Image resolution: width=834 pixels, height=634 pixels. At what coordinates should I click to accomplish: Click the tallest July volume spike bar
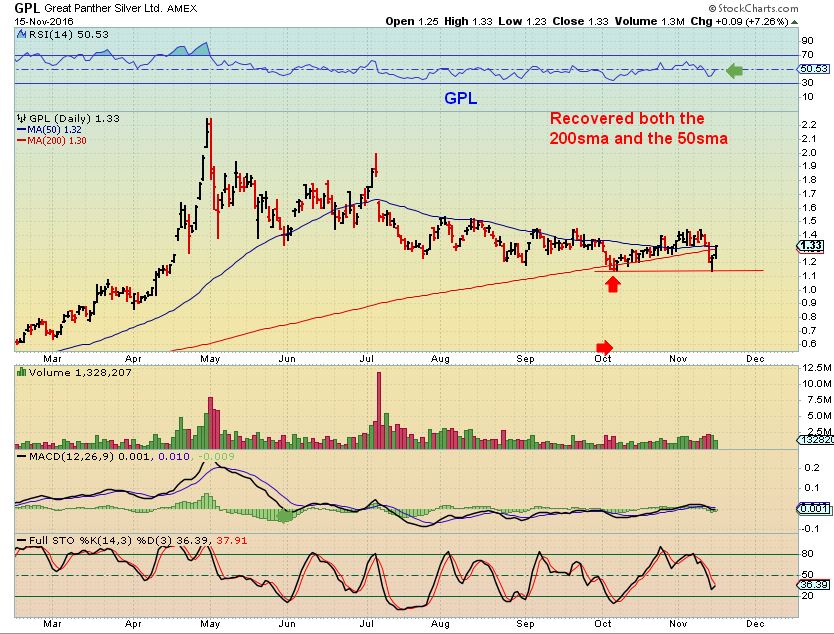(x=379, y=410)
